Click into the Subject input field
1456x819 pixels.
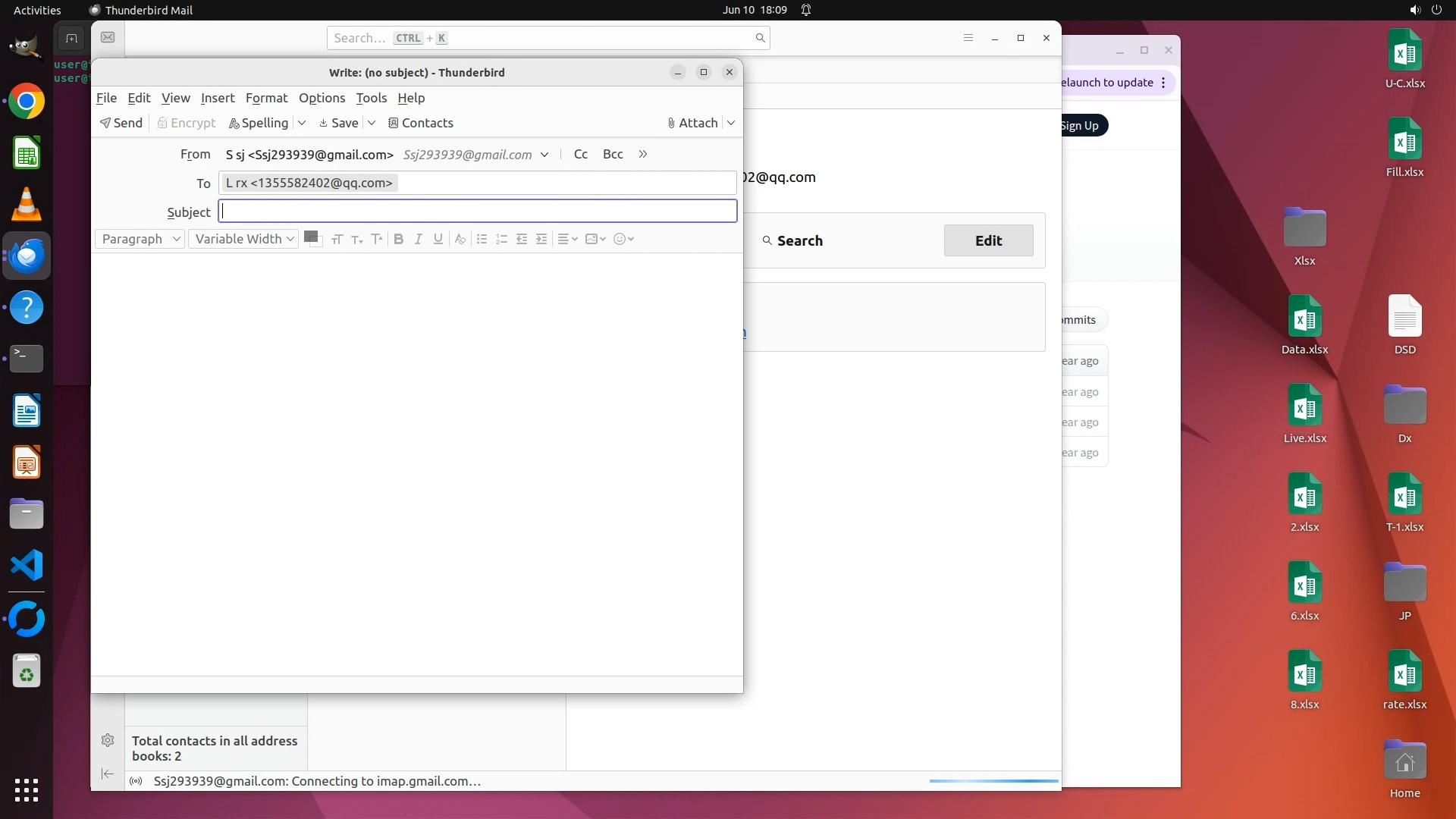coord(478,212)
